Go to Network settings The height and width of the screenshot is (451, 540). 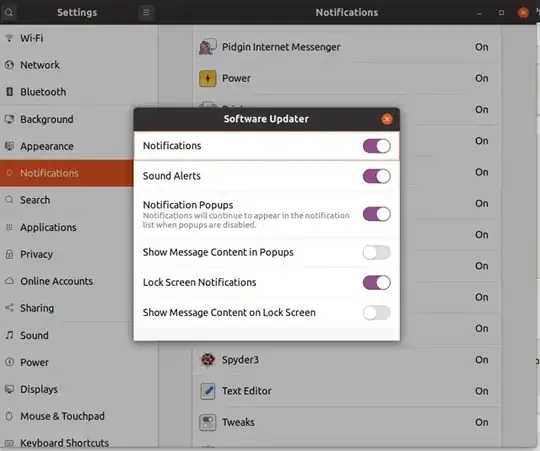point(79,65)
